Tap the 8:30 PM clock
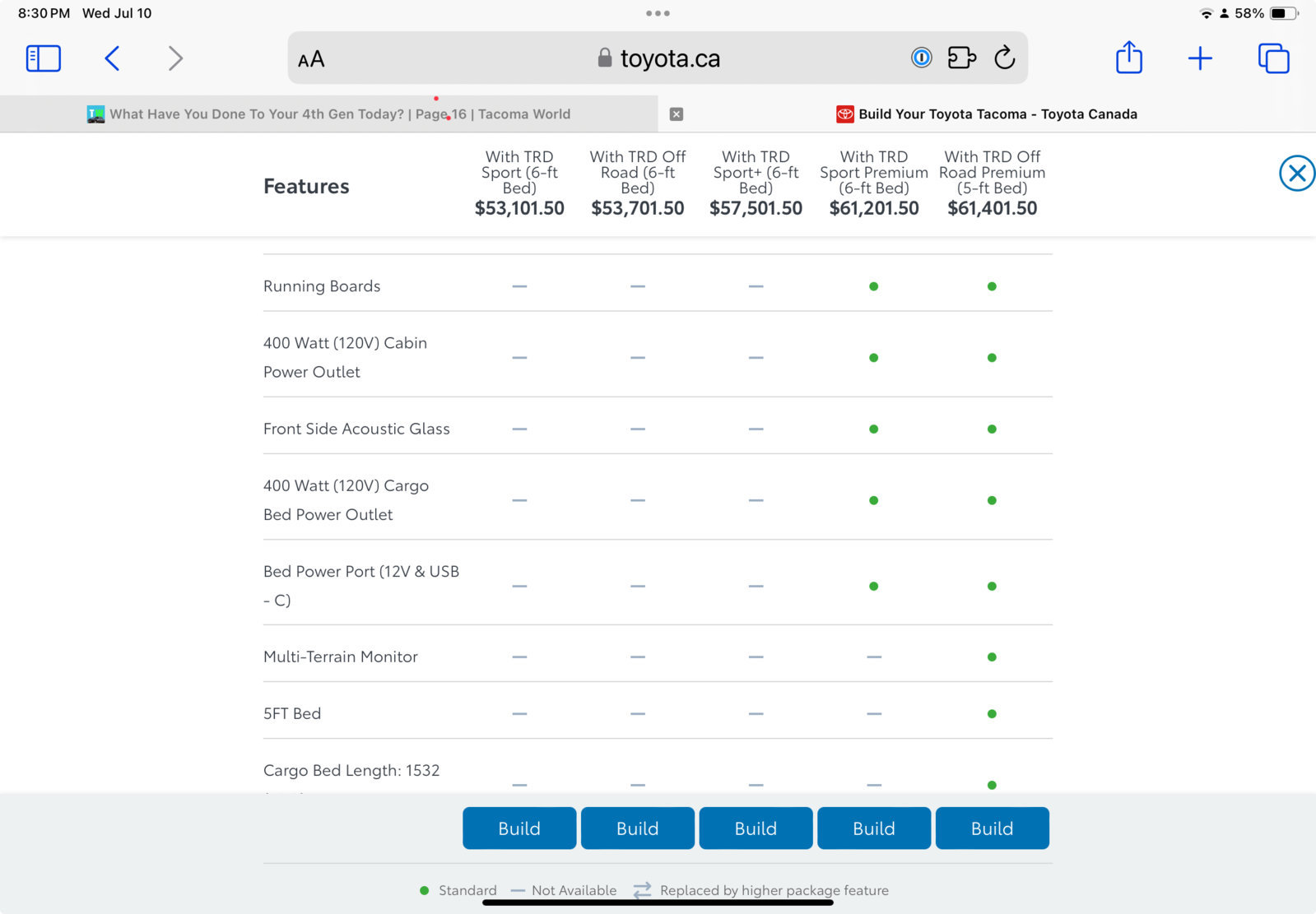 point(44,13)
